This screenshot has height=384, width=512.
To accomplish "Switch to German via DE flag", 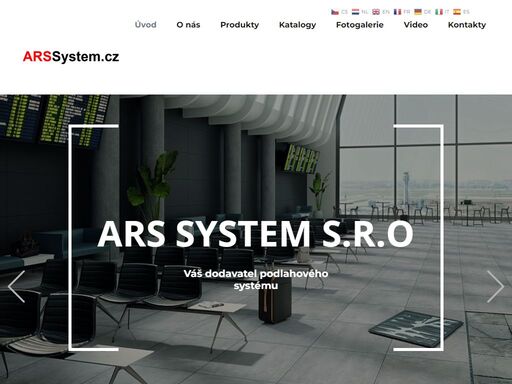I will tap(418, 12).
